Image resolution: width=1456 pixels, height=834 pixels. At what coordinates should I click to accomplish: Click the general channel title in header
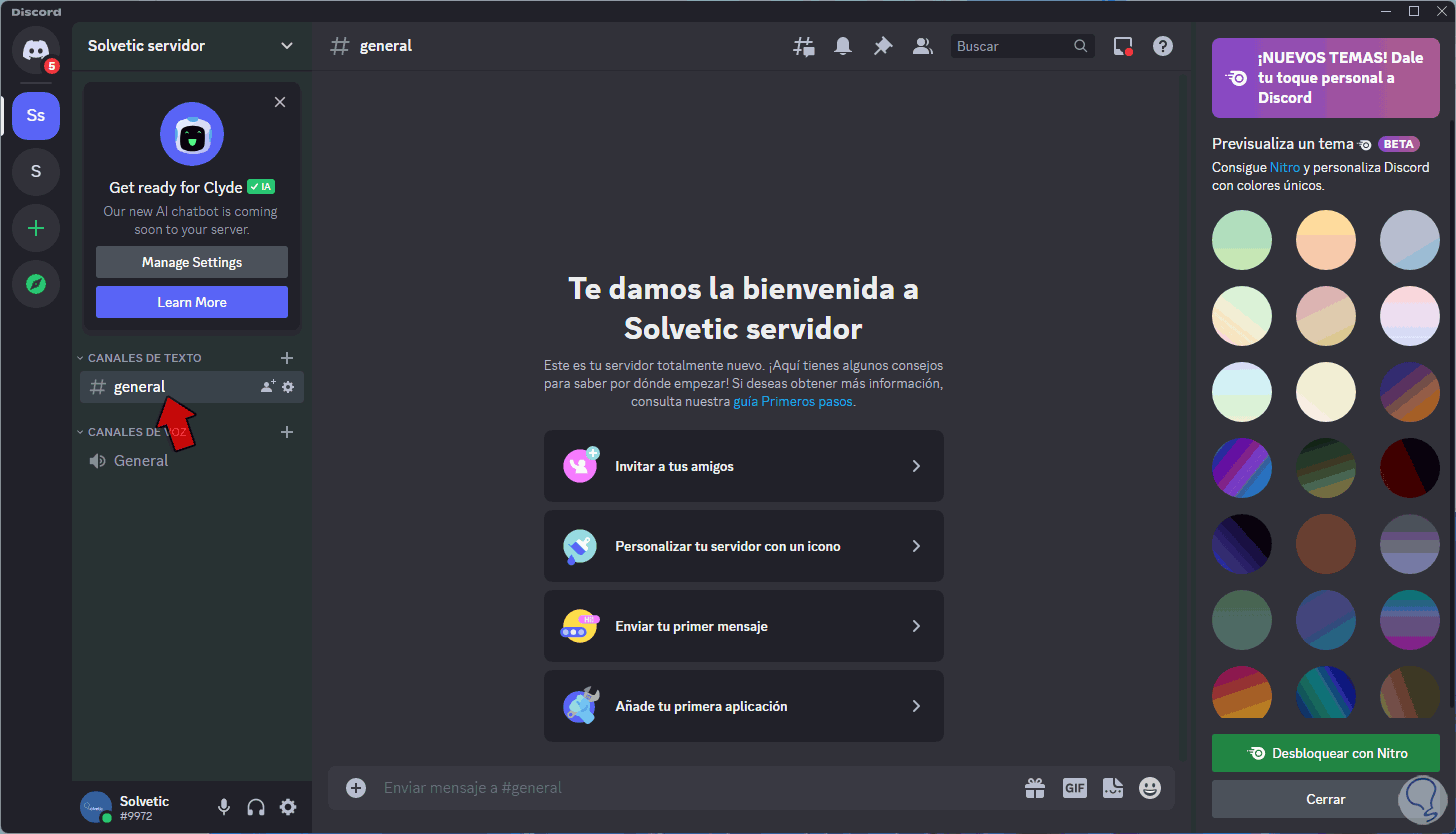386,46
